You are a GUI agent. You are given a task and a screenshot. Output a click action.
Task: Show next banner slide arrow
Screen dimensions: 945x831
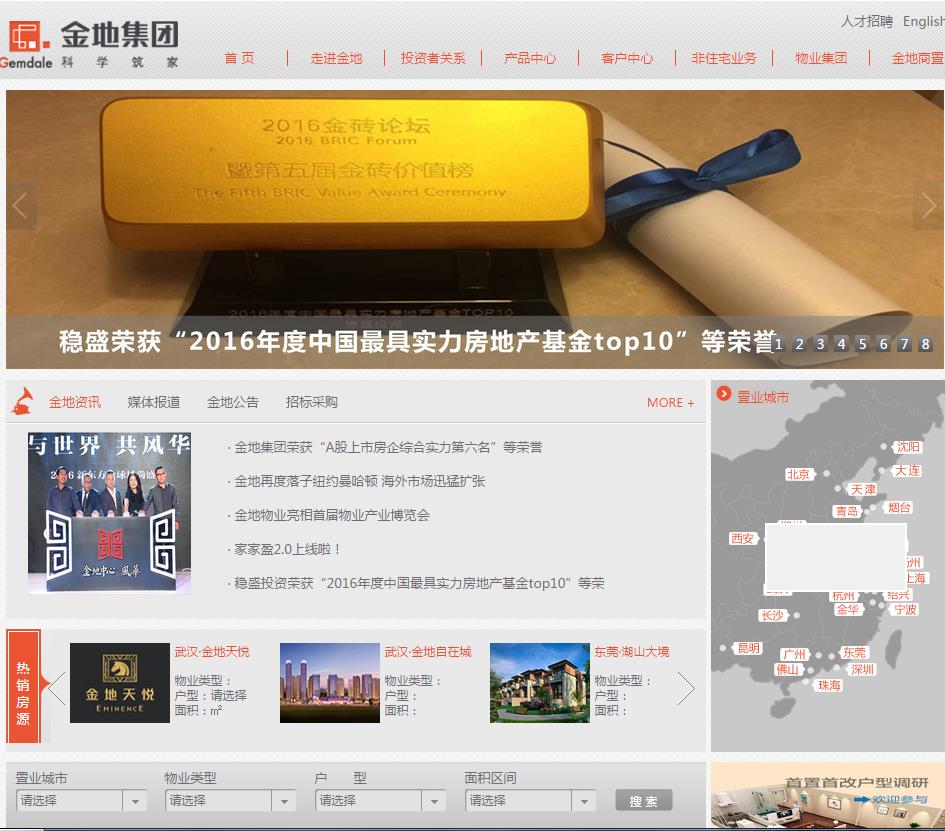(x=929, y=206)
